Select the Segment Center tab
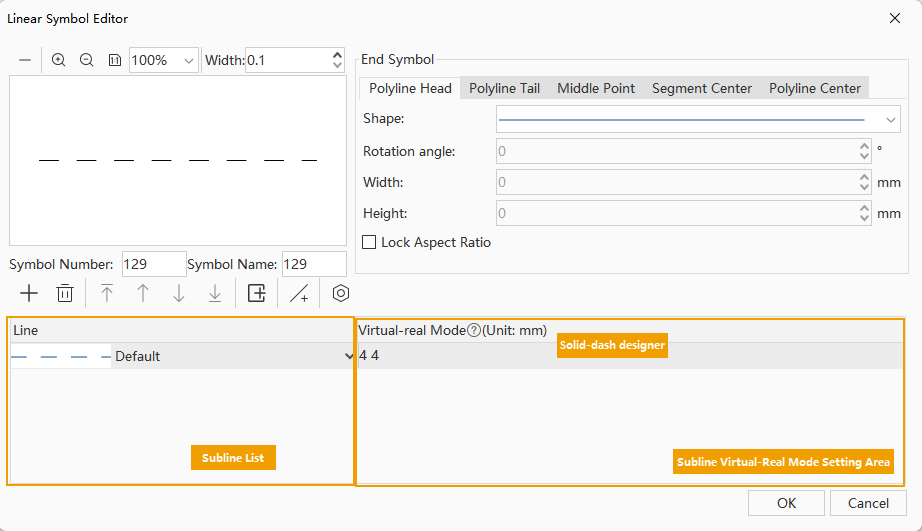The height and width of the screenshot is (531, 922). (701, 88)
